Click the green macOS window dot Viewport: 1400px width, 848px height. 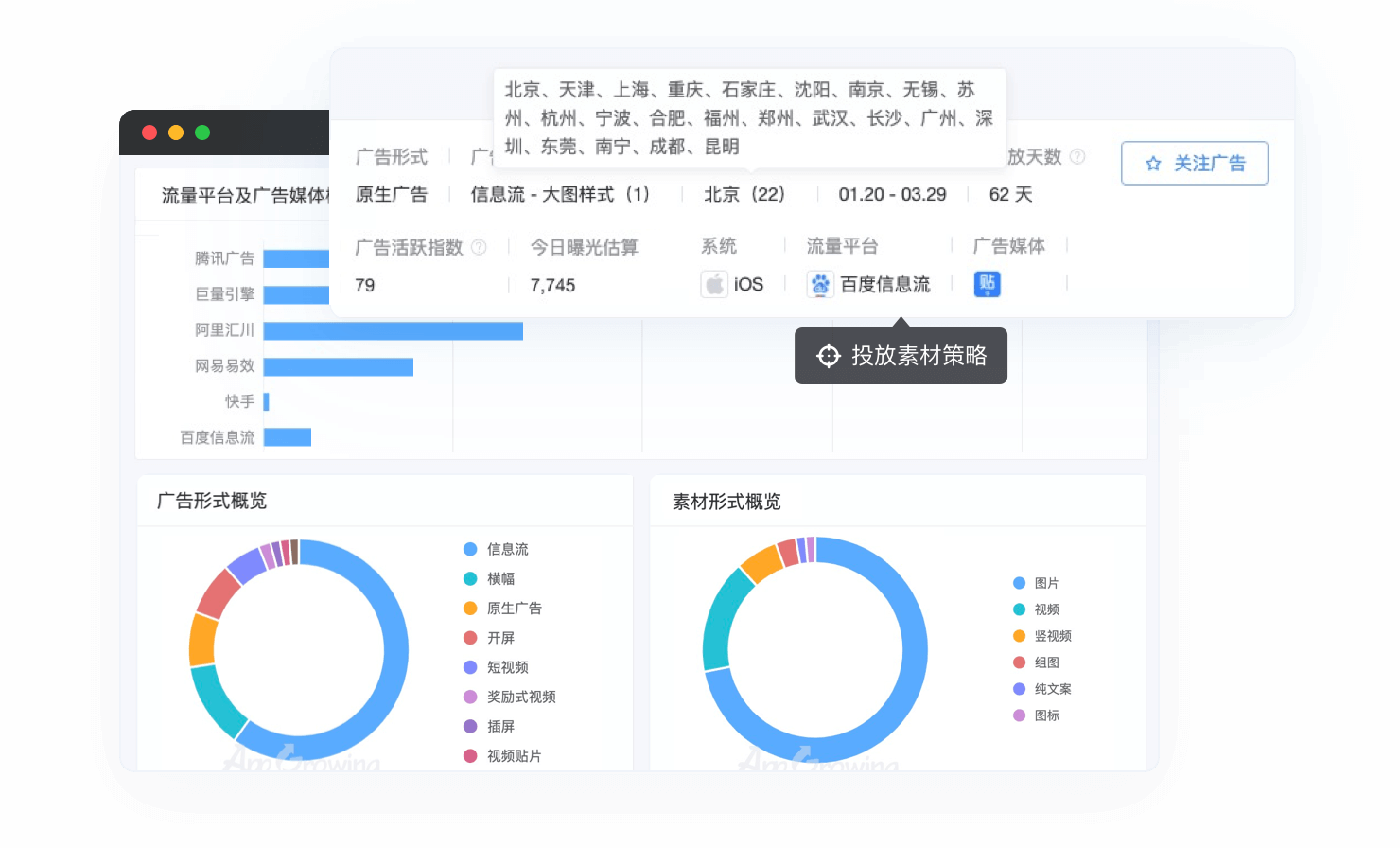click(x=202, y=132)
